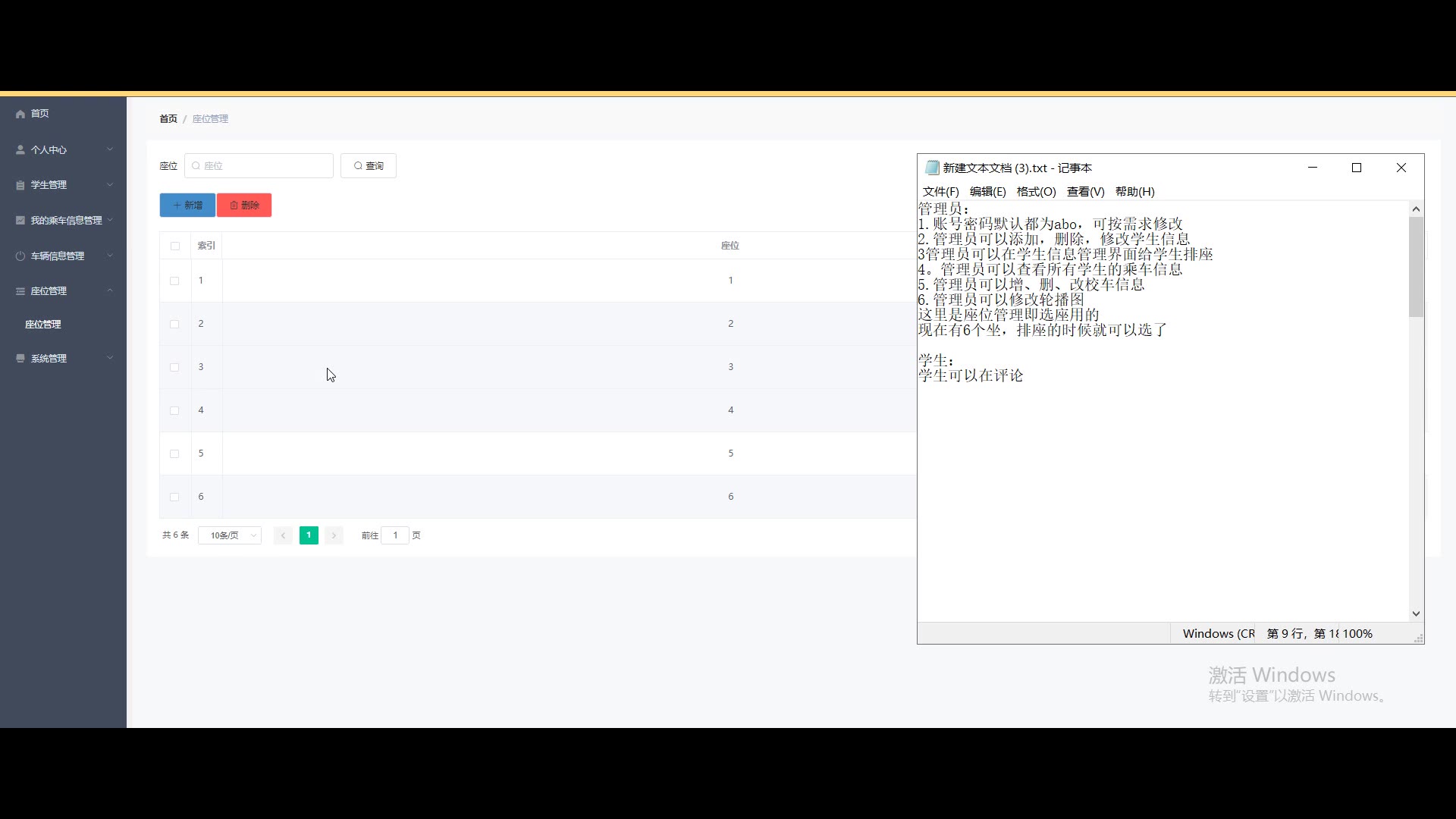Screen dimensions: 1456x819
Task: Click the person icon for 个人中心
Action: coord(20,150)
